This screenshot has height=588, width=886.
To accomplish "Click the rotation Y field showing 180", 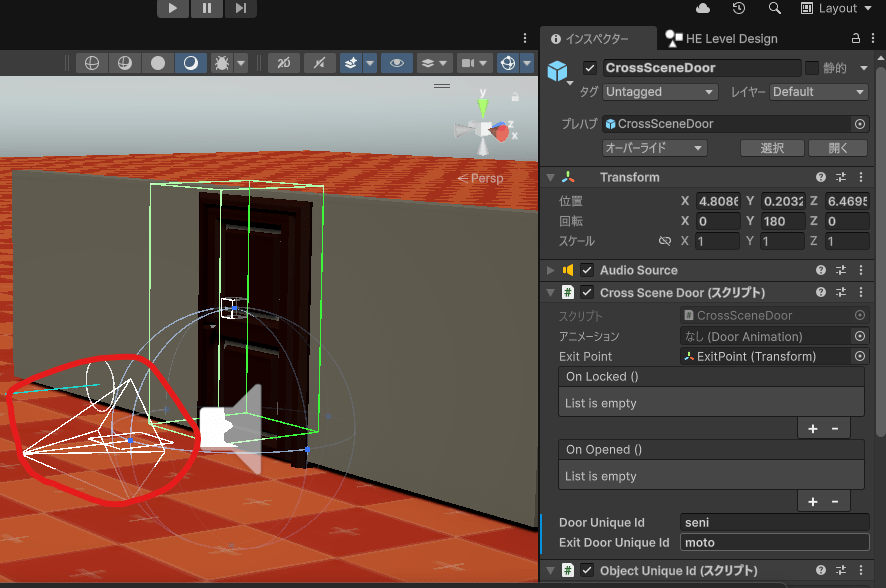I will tap(782, 221).
